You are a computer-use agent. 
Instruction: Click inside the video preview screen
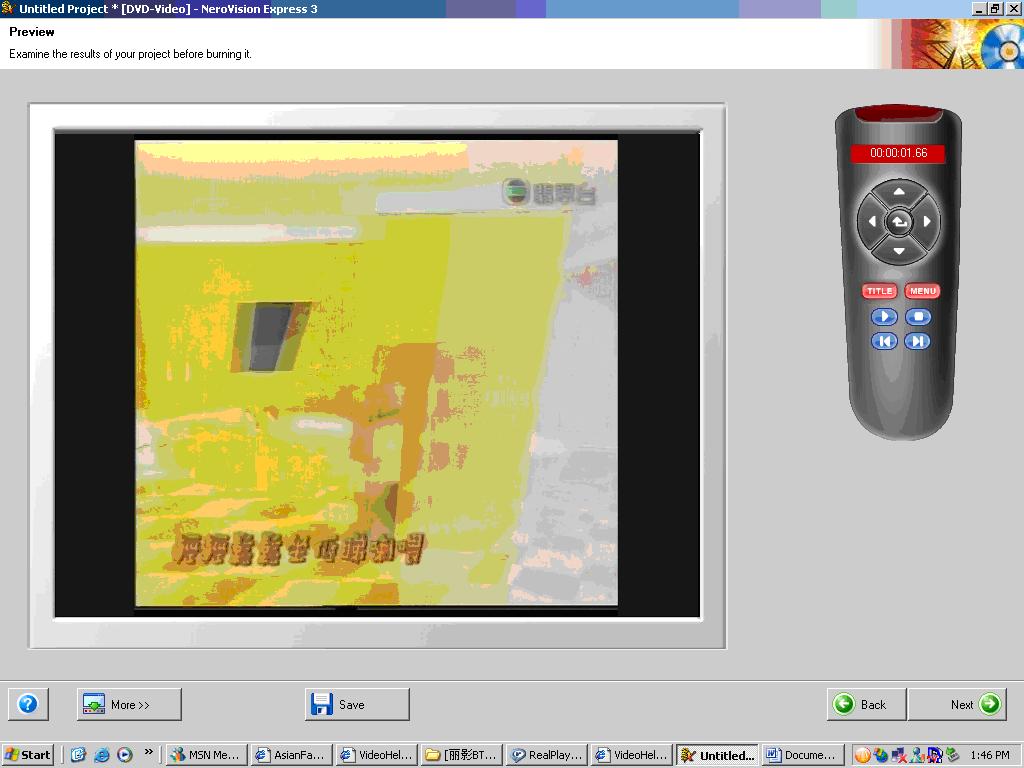(377, 374)
